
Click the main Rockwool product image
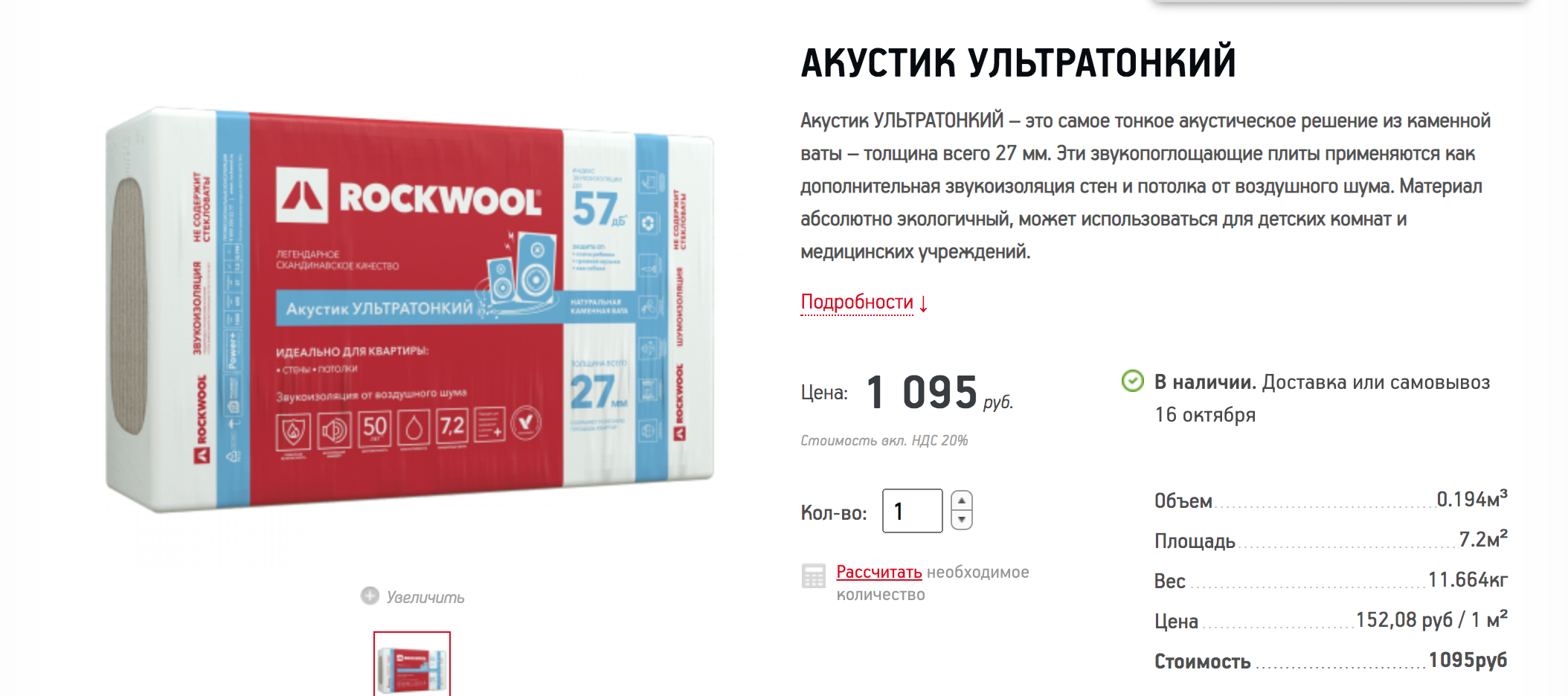point(410,310)
